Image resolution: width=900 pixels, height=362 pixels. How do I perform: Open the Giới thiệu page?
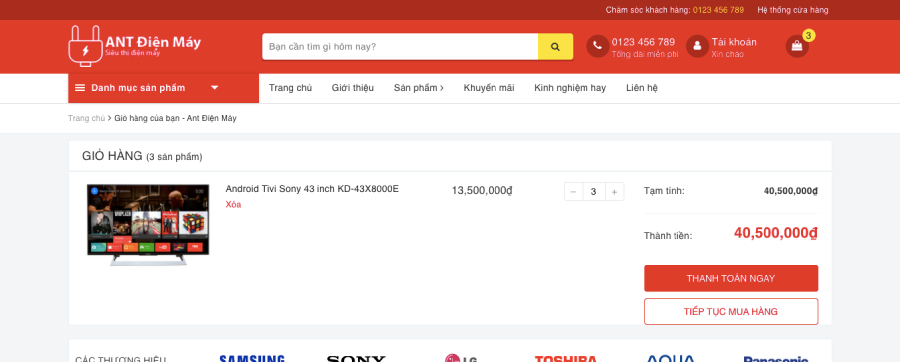pyautogui.click(x=352, y=88)
